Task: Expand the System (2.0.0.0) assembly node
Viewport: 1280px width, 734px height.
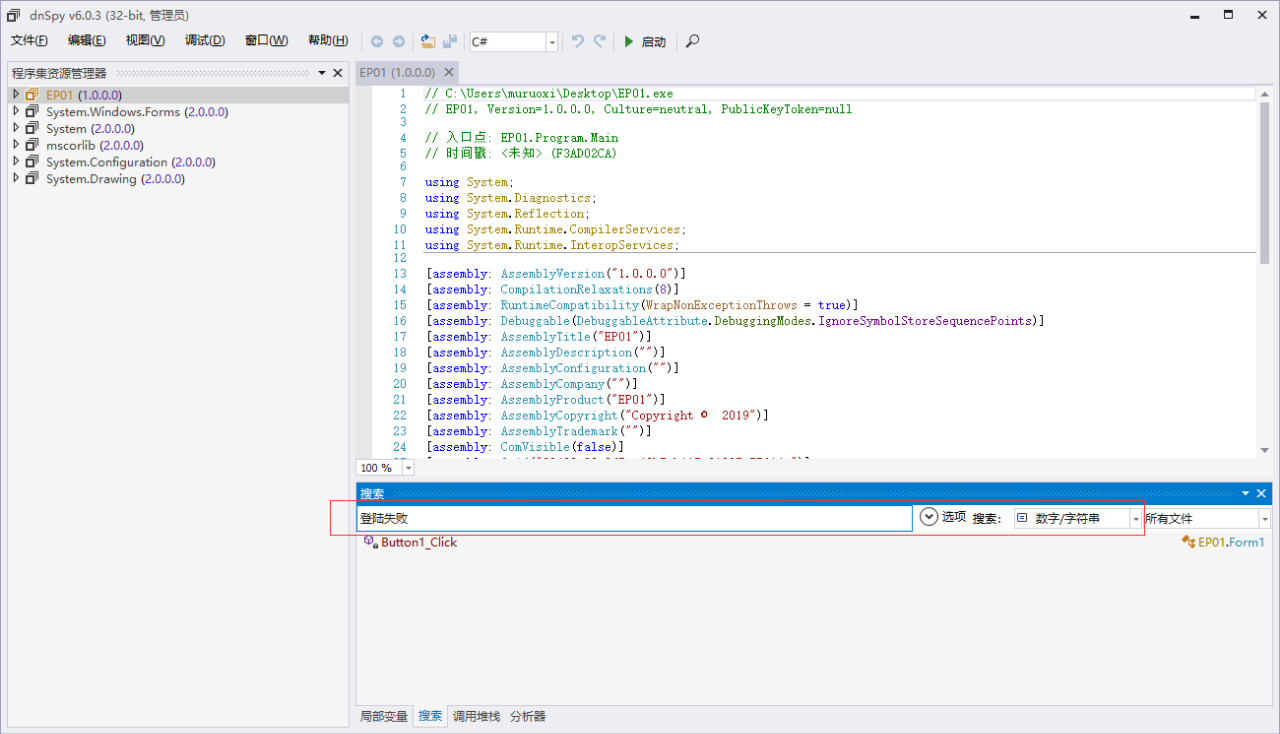Action: pyautogui.click(x=16, y=128)
